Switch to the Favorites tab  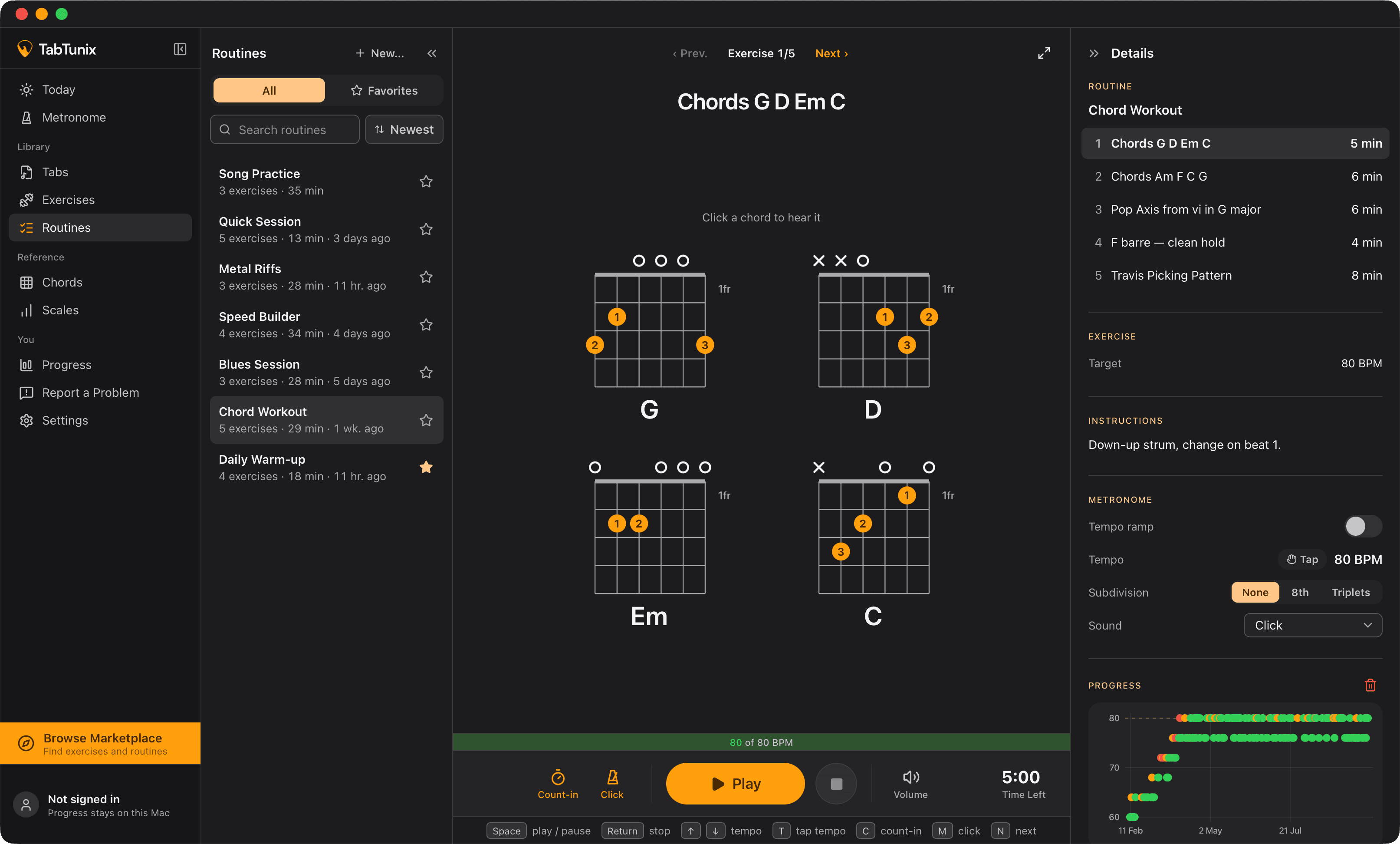(x=384, y=90)
